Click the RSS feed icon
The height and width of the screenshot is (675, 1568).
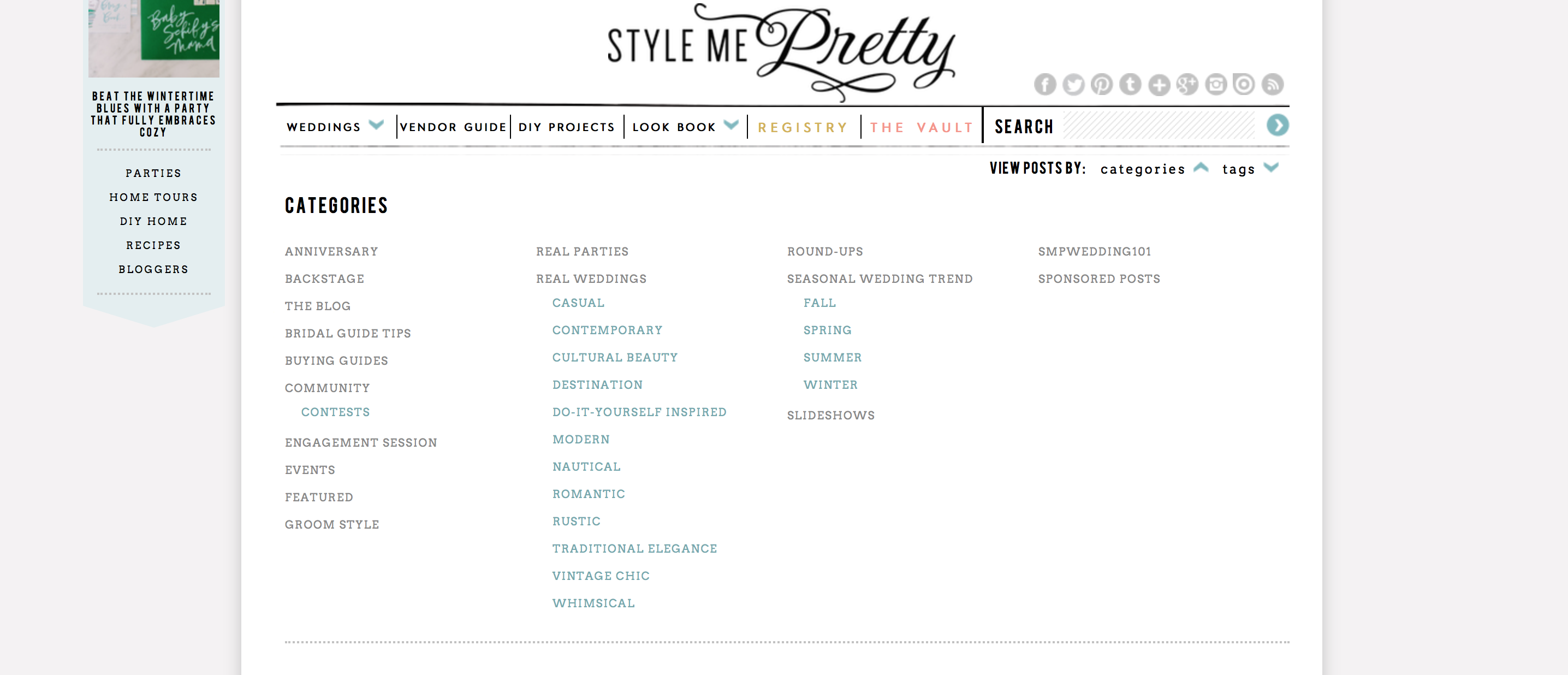point(1272,84)
